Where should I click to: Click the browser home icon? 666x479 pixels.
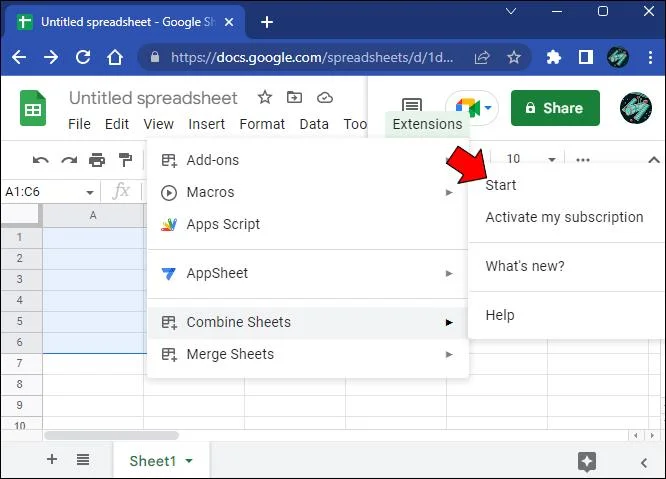(x=115, y=57)
